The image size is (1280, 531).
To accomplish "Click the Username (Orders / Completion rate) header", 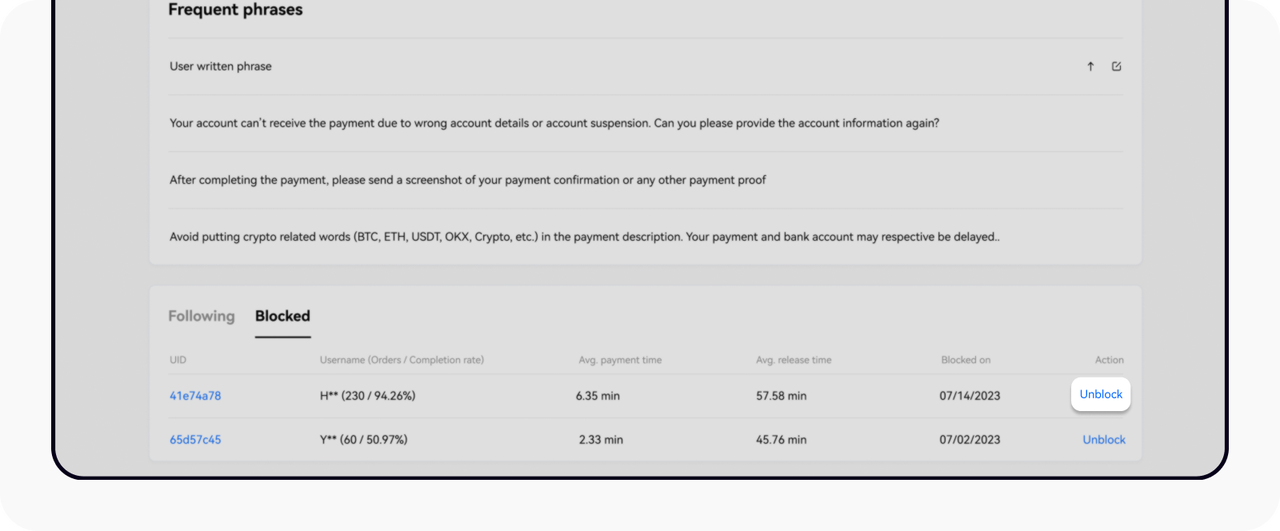I will [401, 360].
